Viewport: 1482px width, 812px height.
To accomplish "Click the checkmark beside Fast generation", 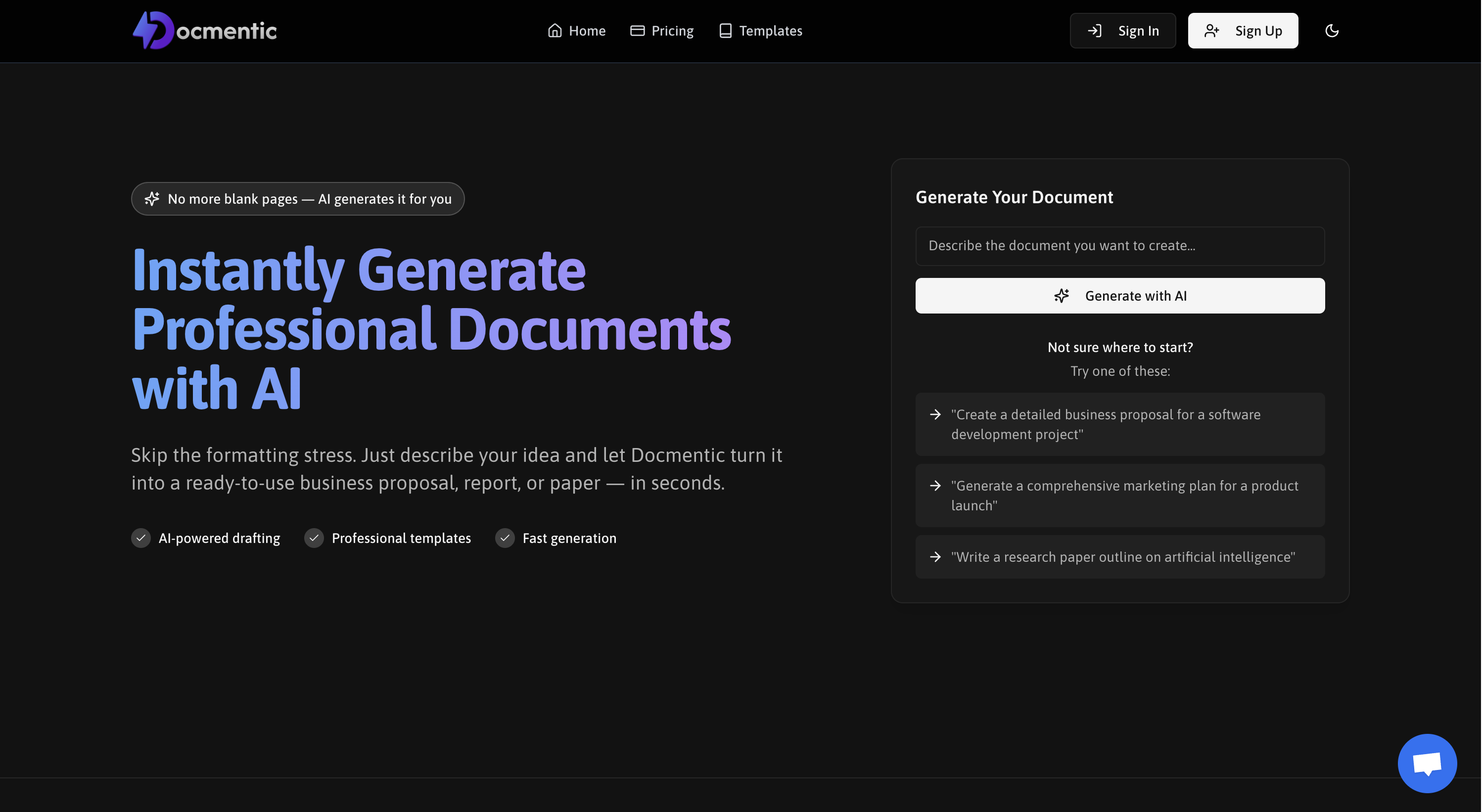I will pyautogui.click(x=505, y=538).
